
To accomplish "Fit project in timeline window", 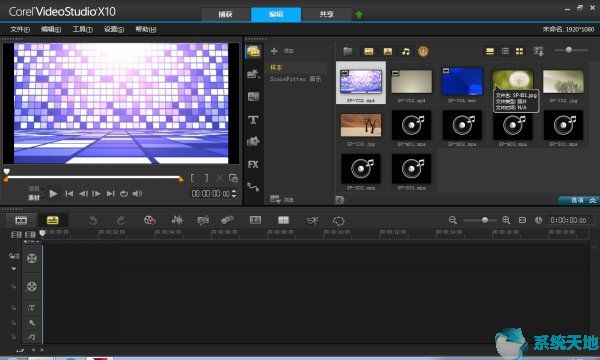I will [x=522, y=220].
